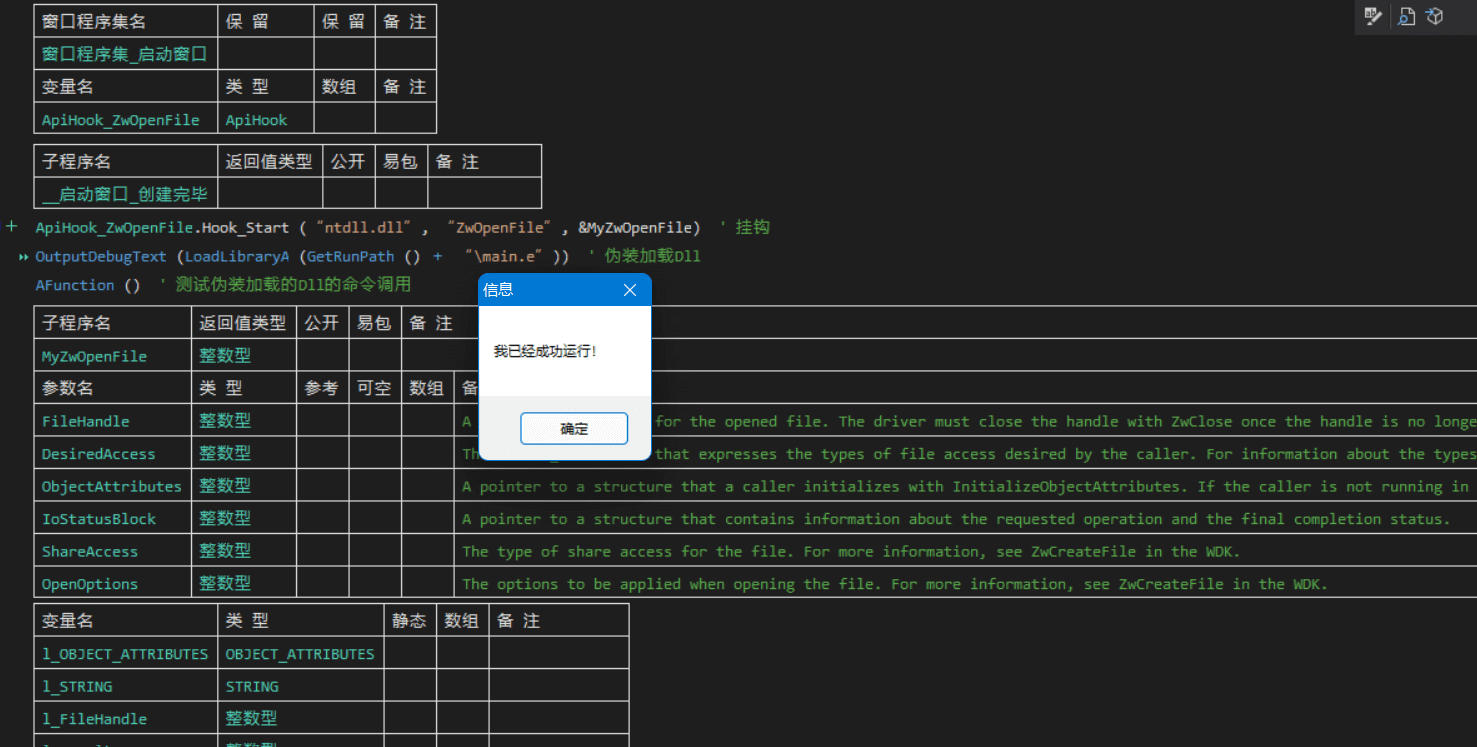Viewport: 1477px width, 747px height.
Task: Select the ObjectAttributes parameter name
Action: click(x=111, y=487)
